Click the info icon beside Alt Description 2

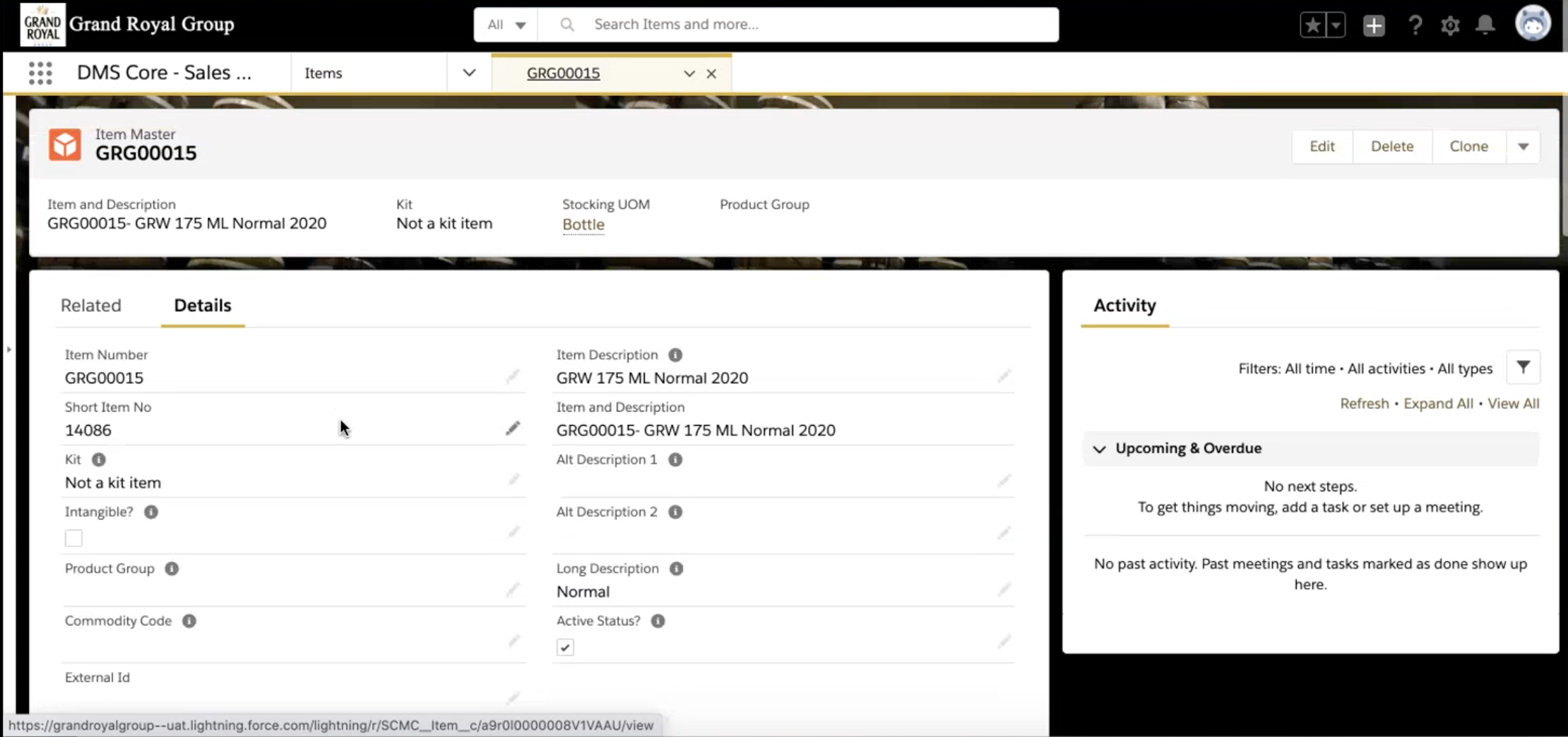675,512
